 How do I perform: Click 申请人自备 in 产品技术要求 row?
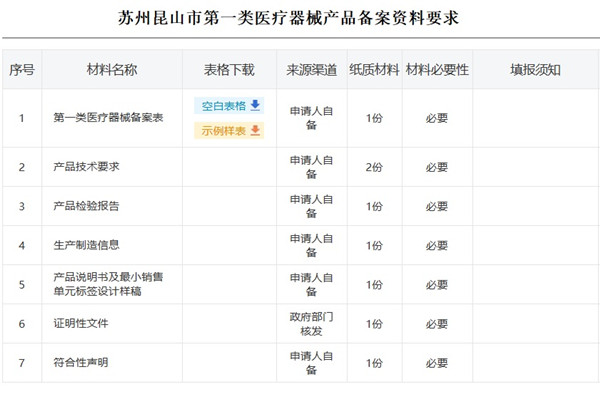[311, 167]
